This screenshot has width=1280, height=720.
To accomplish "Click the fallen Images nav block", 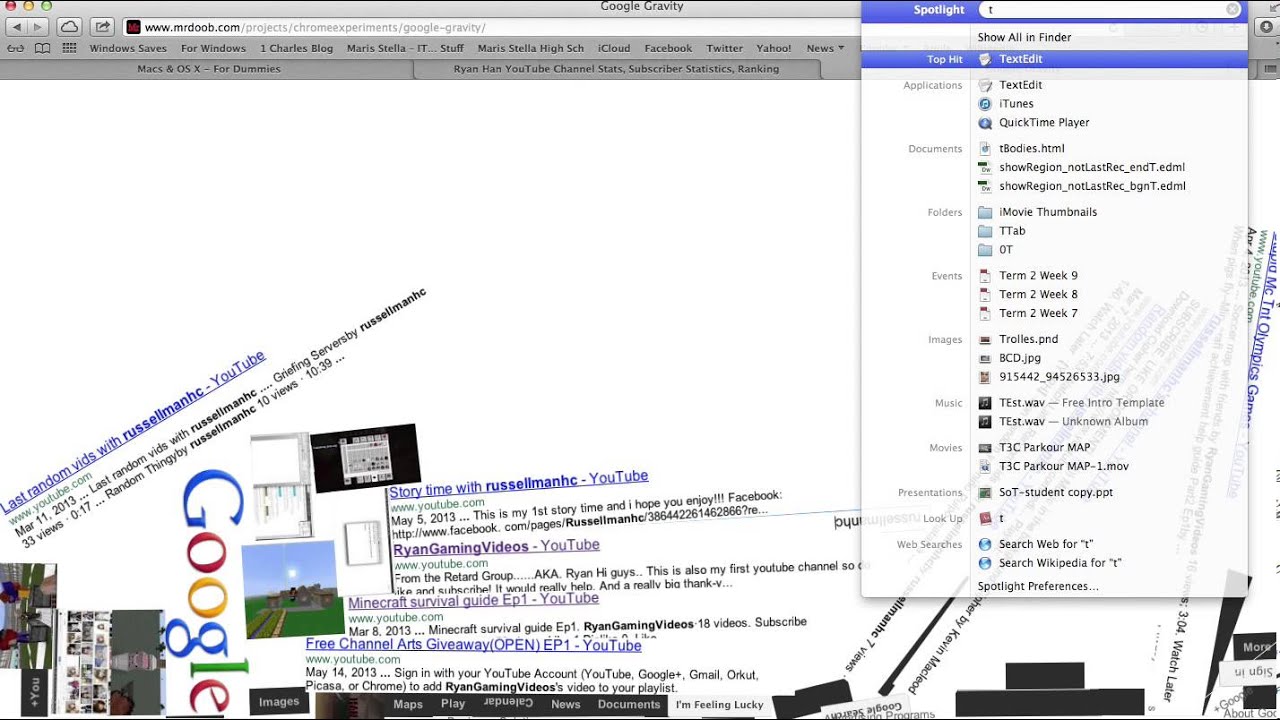I will click(279, 702).
